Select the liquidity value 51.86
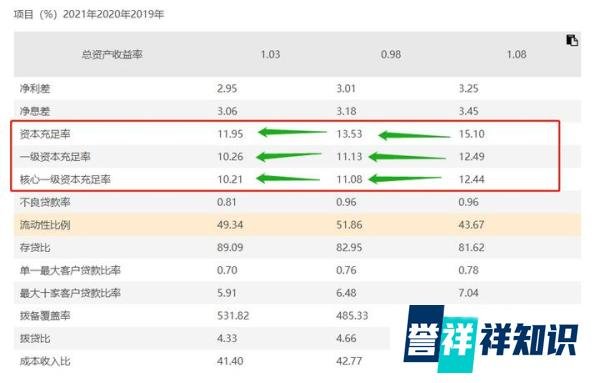600x383 pixels. point(349,225)
